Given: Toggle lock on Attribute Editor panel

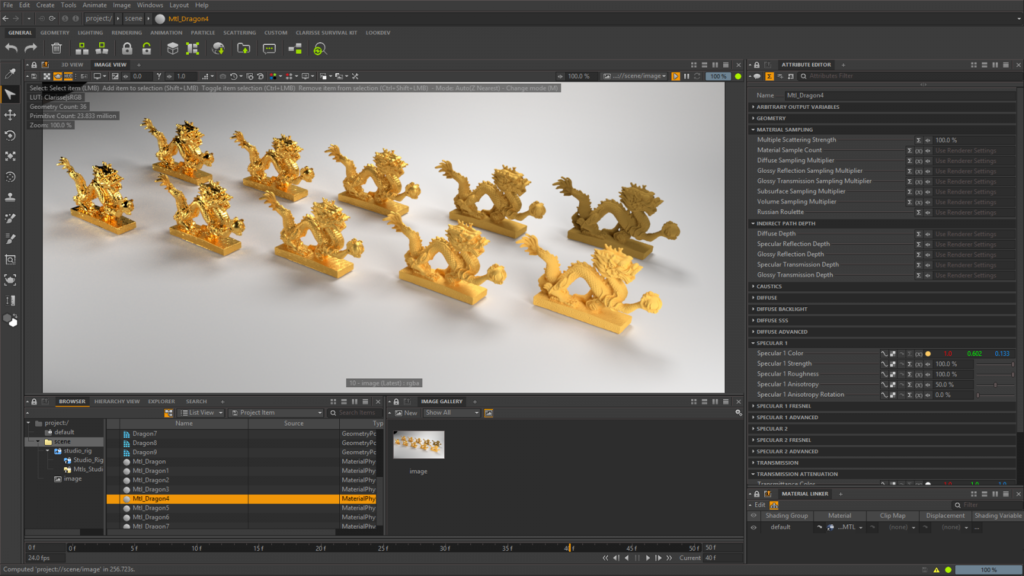Looking at the screenshot, I should [757, 65].
